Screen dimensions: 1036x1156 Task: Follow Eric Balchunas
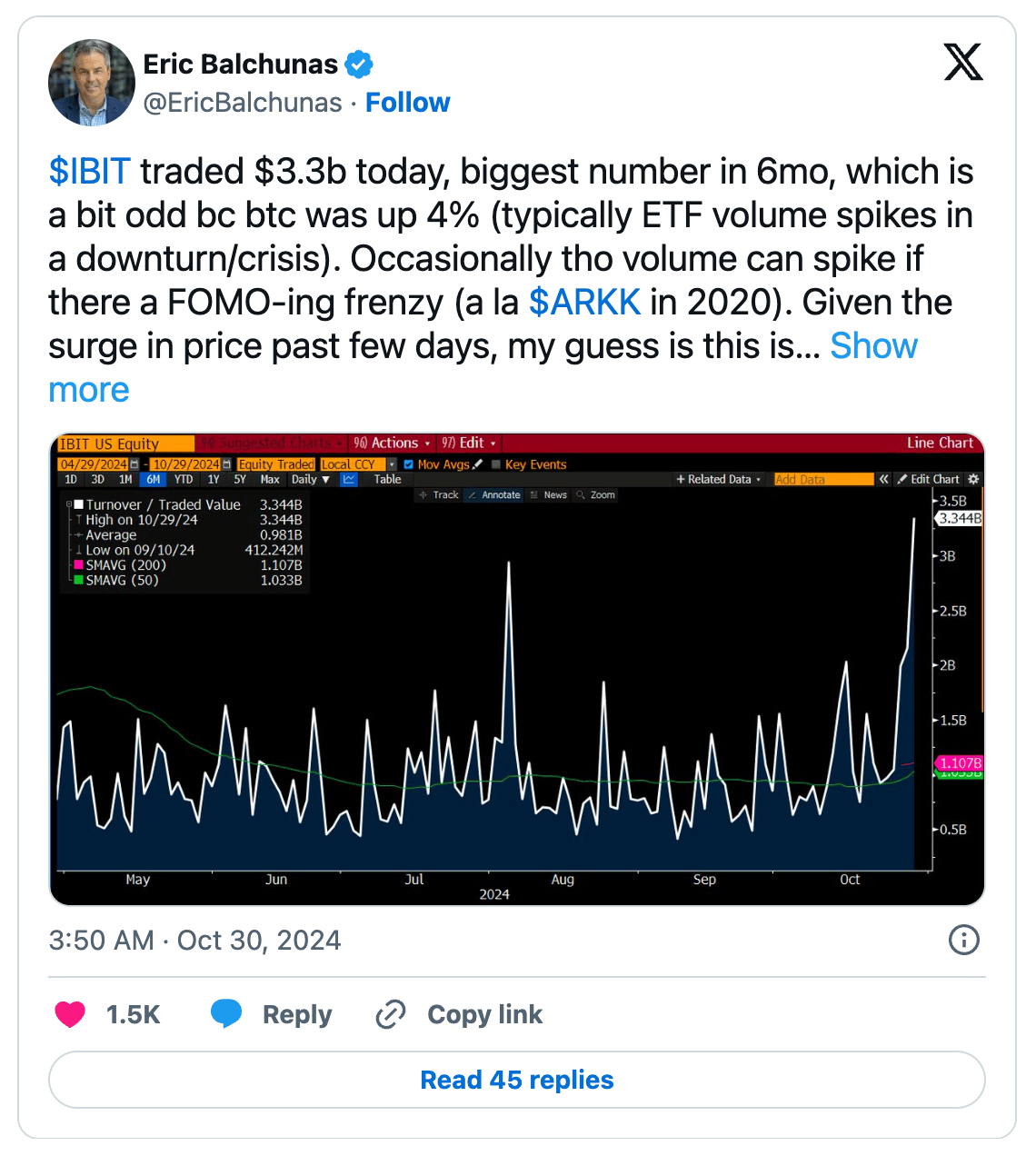[x=407, y=103]
